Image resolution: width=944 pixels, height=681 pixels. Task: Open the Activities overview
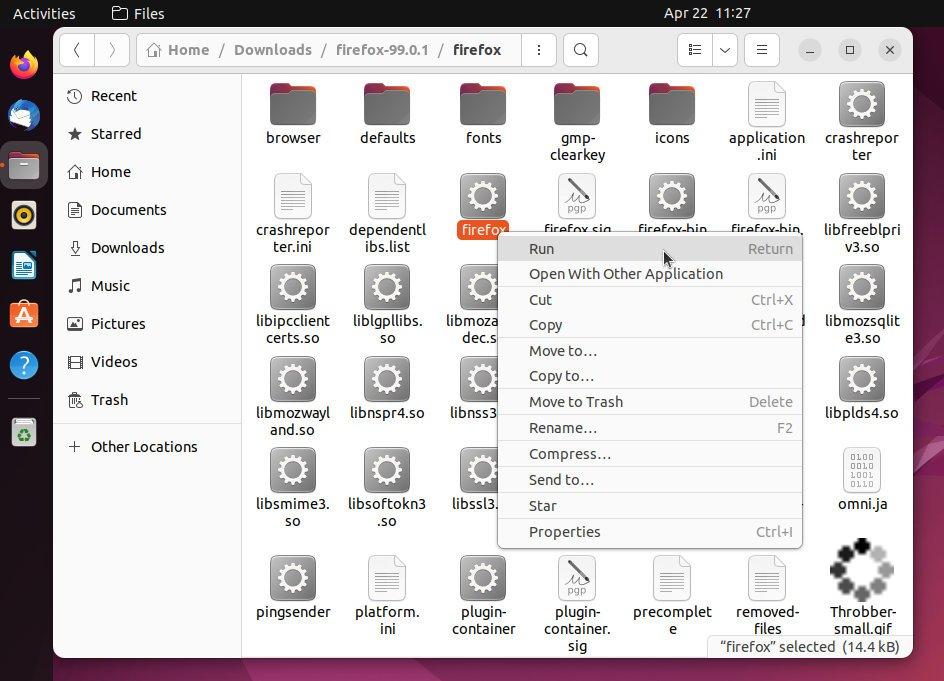[x=44, y=13]
